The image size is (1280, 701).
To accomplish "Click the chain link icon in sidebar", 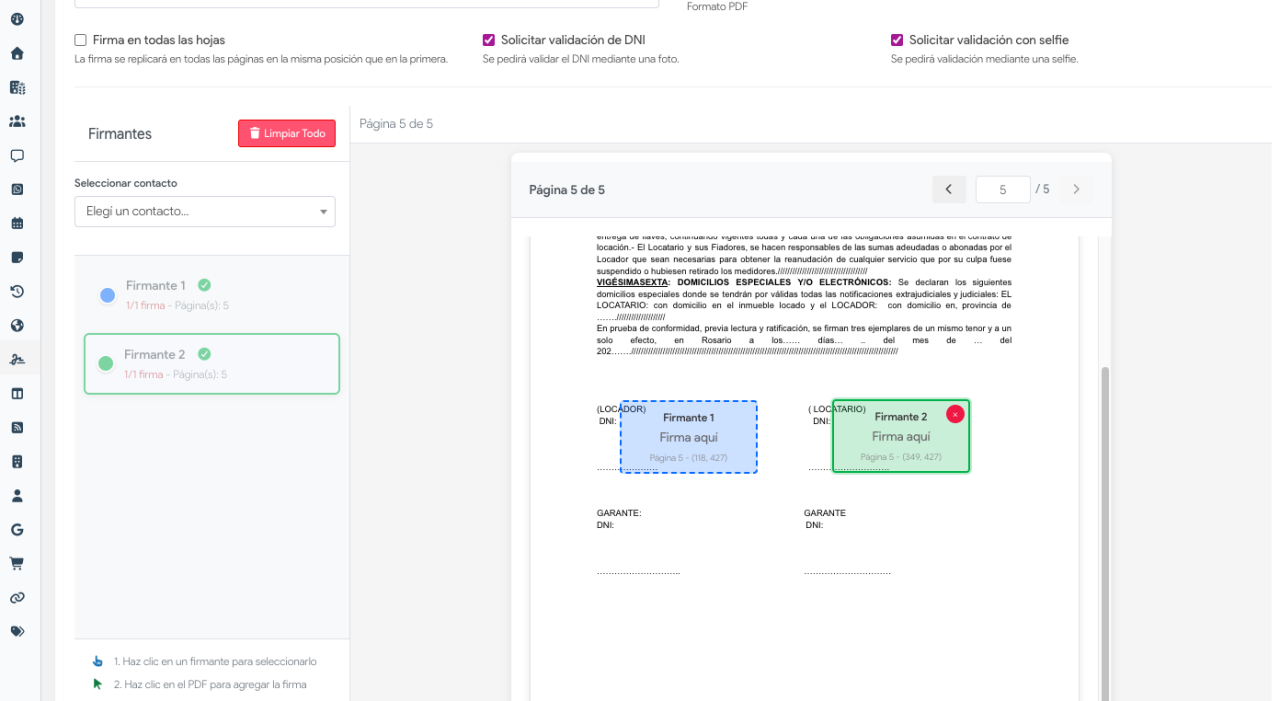I will click(x=17, y=597).
